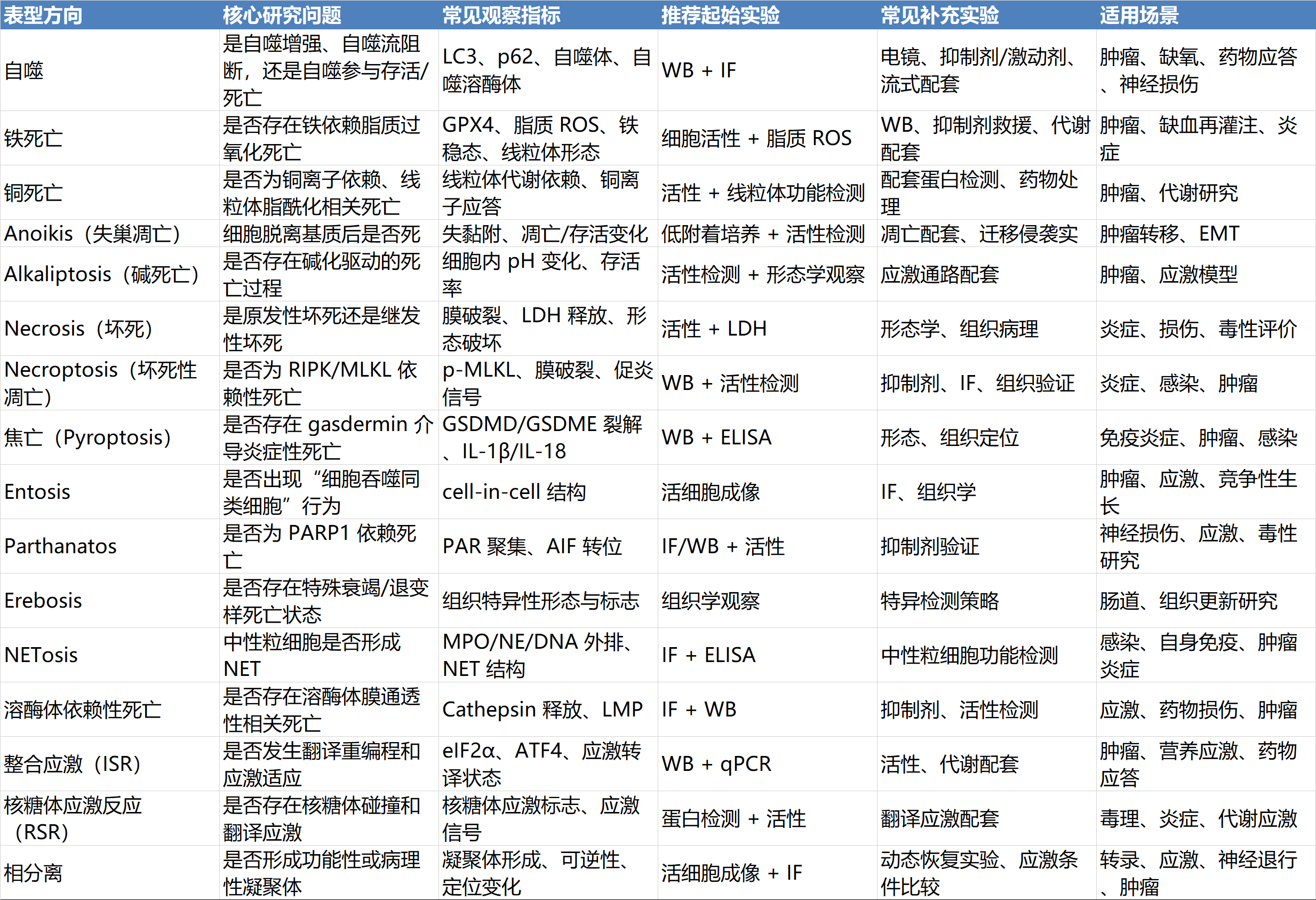Select the Erebosis phenotype cell
The height and width of the screenshot is (900, 1316).
(x=43, y=600)
